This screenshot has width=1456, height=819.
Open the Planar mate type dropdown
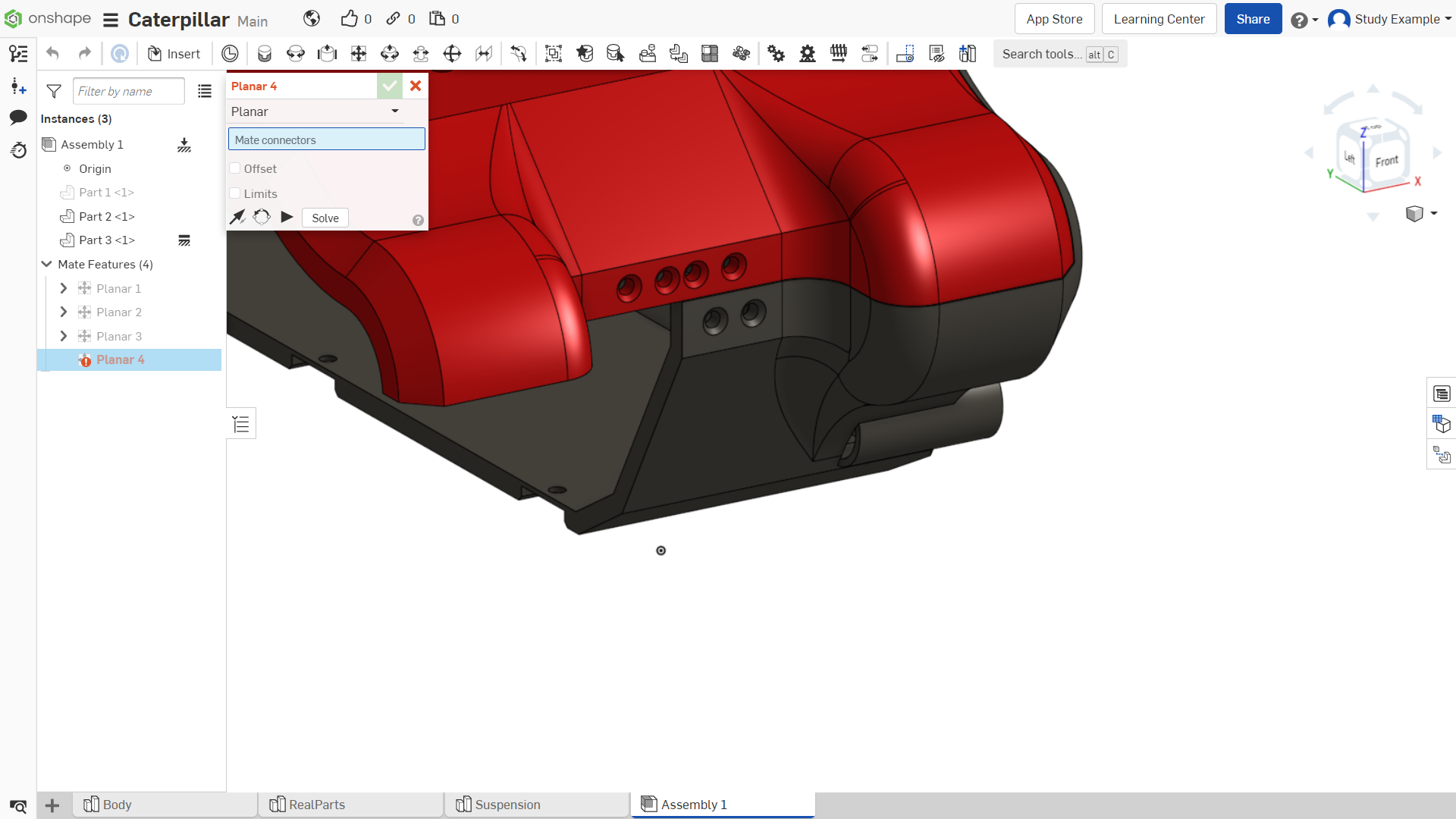315,111
